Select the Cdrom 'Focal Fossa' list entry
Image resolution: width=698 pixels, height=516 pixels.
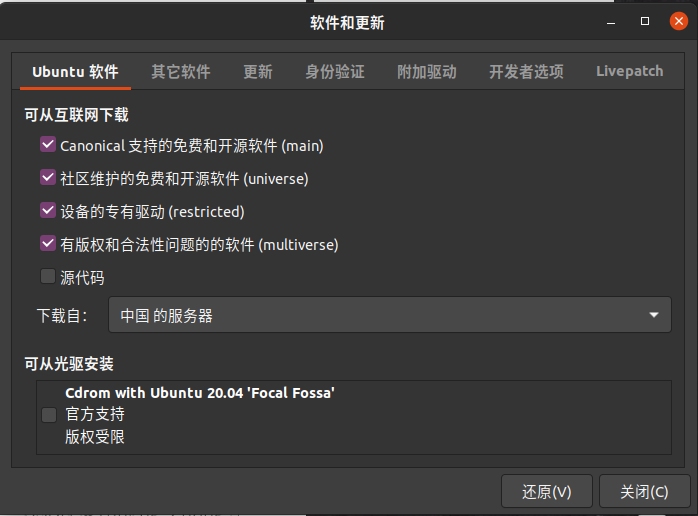point(354,417)
